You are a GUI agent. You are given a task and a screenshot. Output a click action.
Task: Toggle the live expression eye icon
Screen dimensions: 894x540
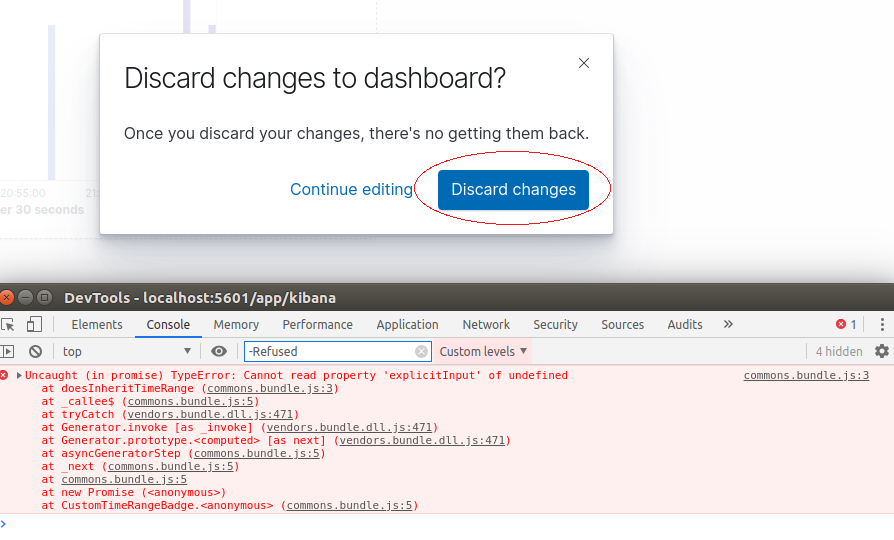219,351
